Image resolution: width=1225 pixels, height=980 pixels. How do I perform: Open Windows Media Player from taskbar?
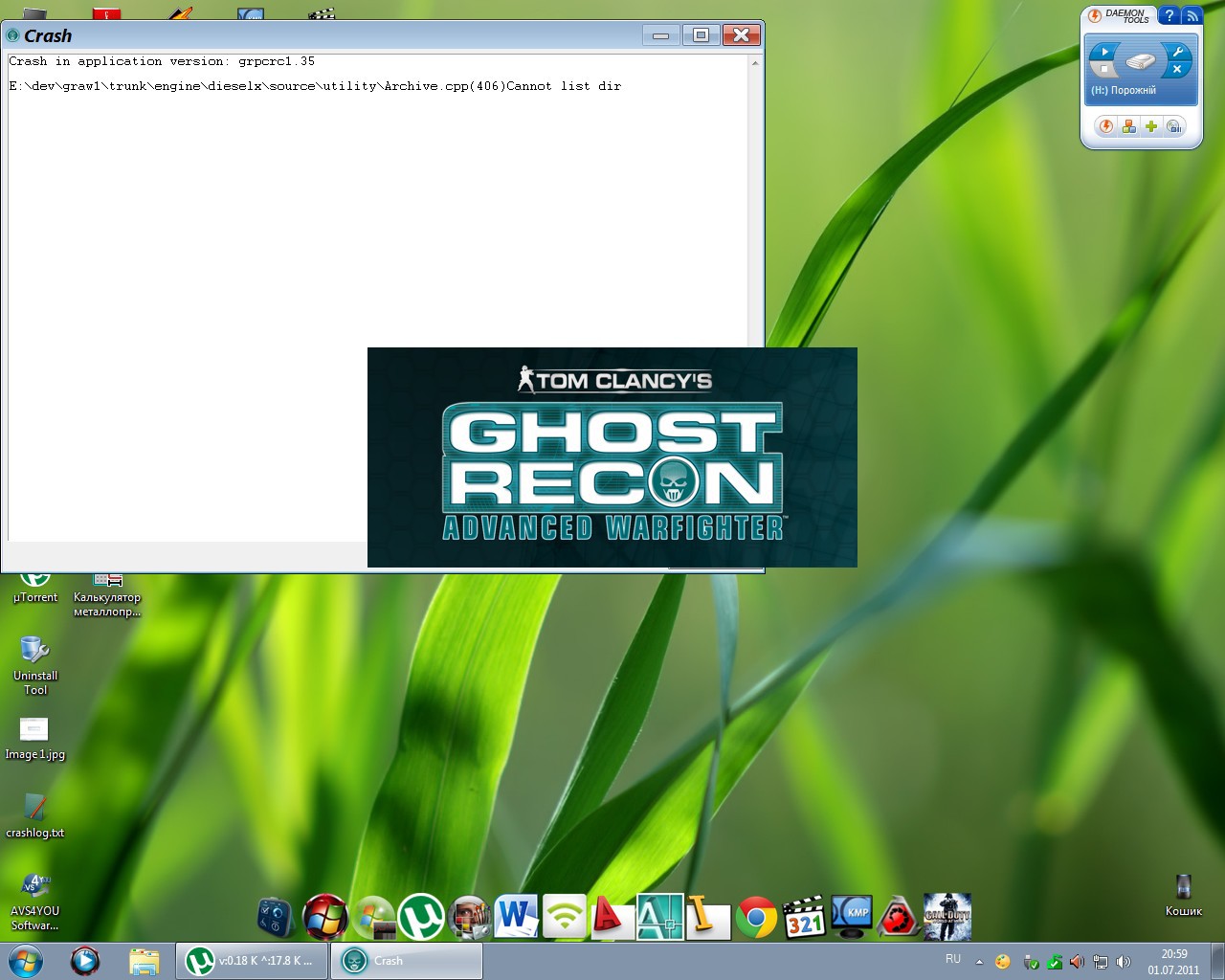point(85,961)
